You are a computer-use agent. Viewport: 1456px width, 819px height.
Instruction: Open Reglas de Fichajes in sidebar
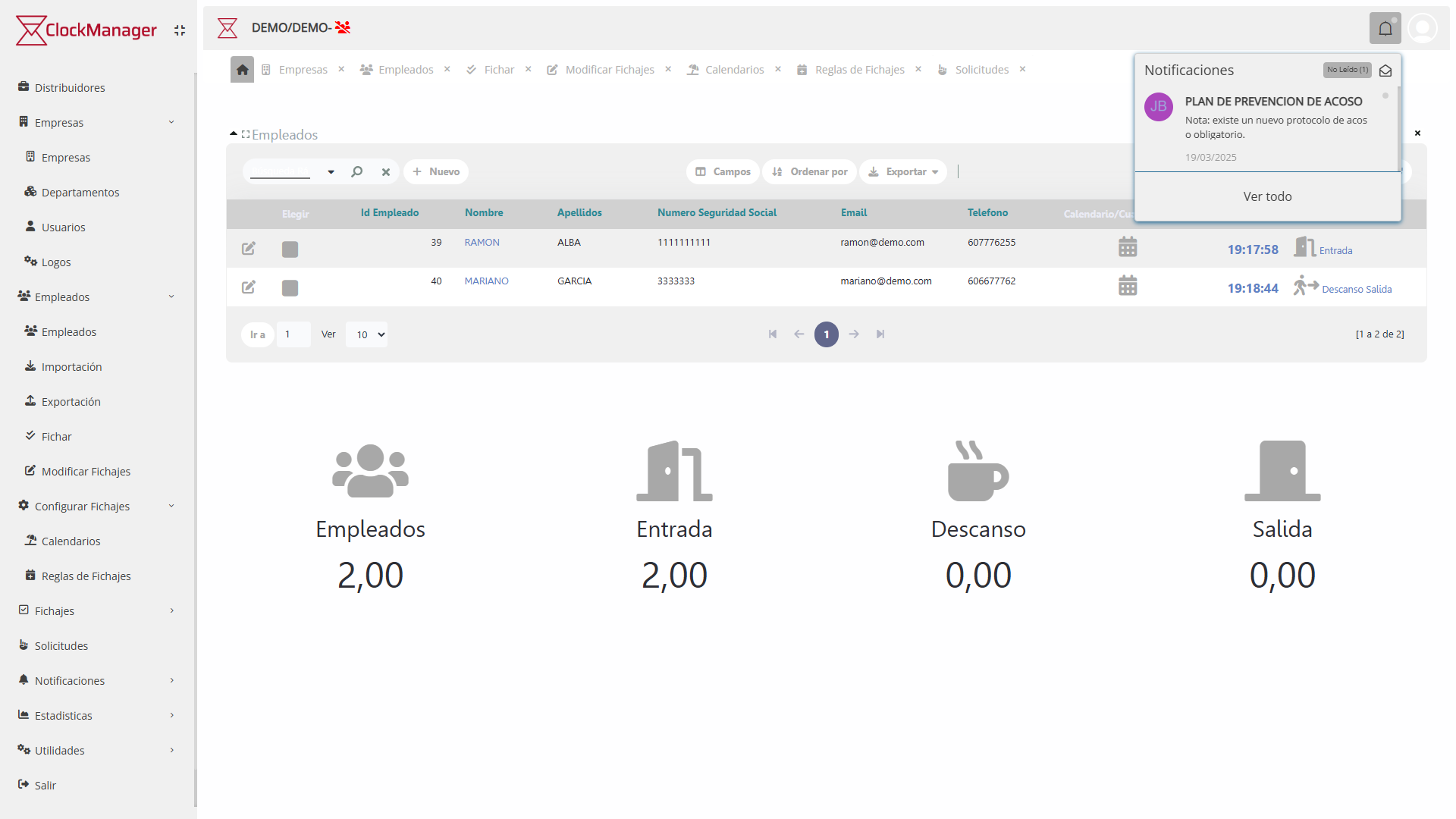coord(86,576)
